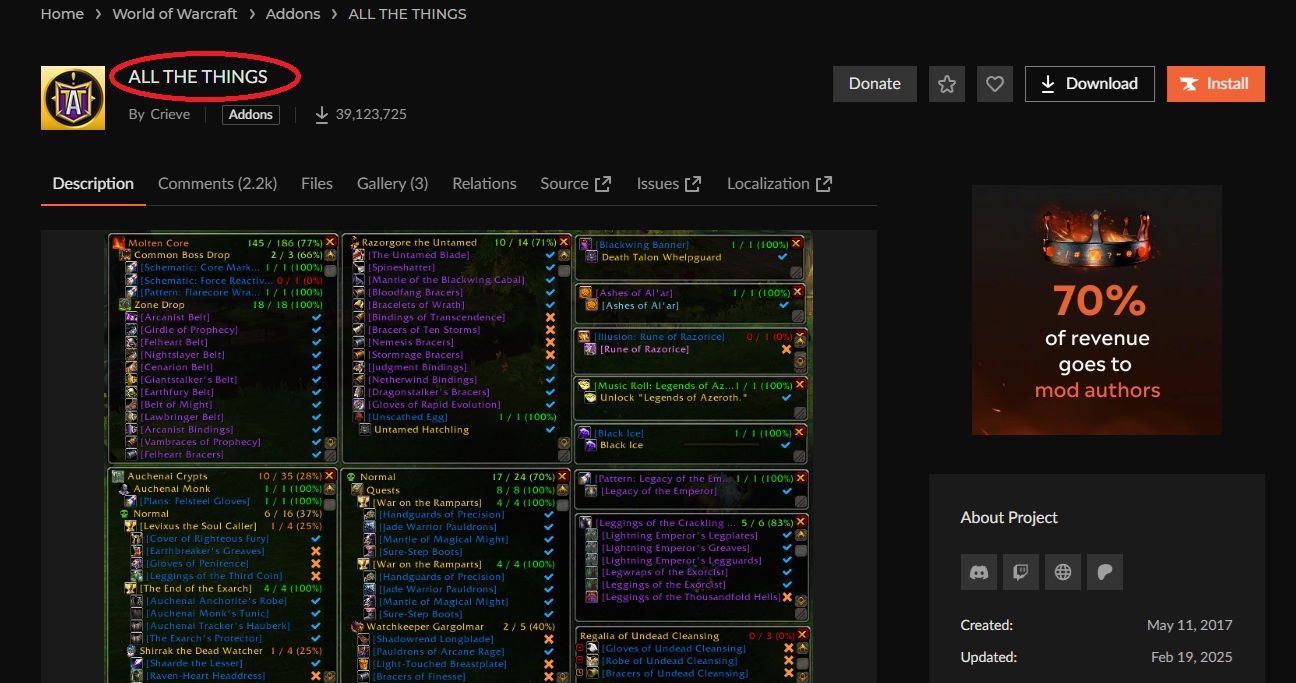The image size is (1296, 683).
Task: Click the 39,123,725 downloads count
Action: [x=371, y=114]
